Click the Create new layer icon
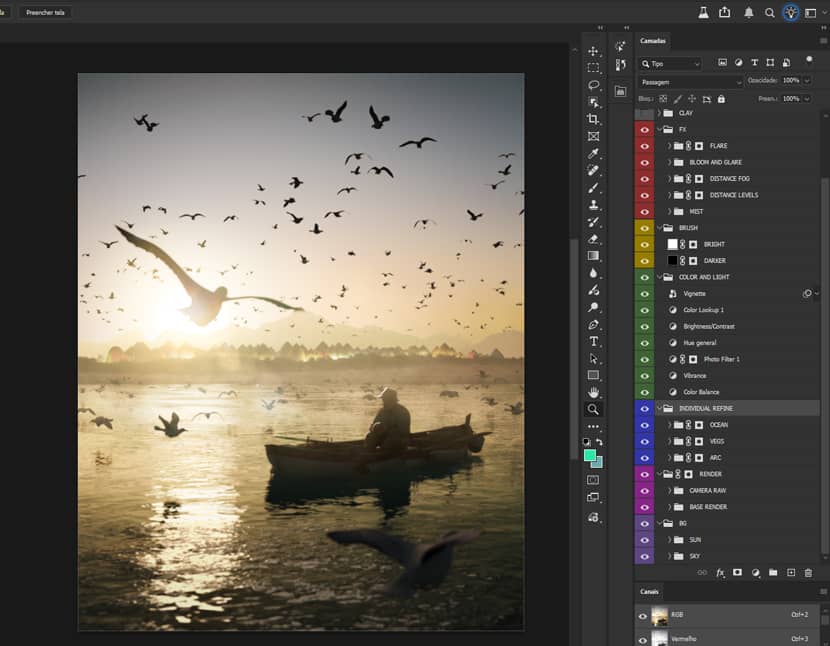Viewport: 830px width, 646px height. 790,572
